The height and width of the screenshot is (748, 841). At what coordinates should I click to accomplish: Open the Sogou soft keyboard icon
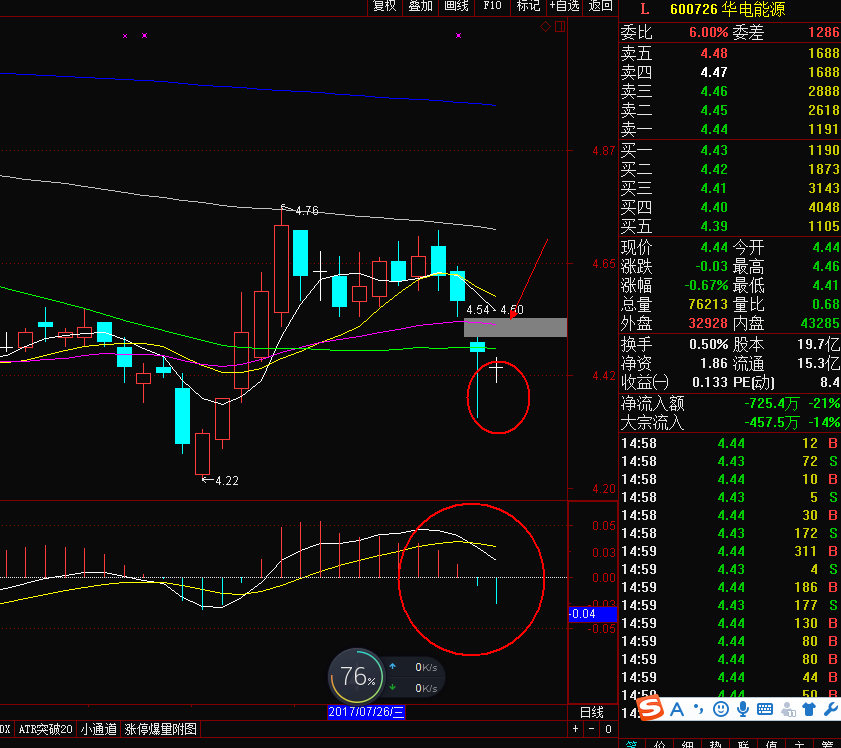pos(765,709)
